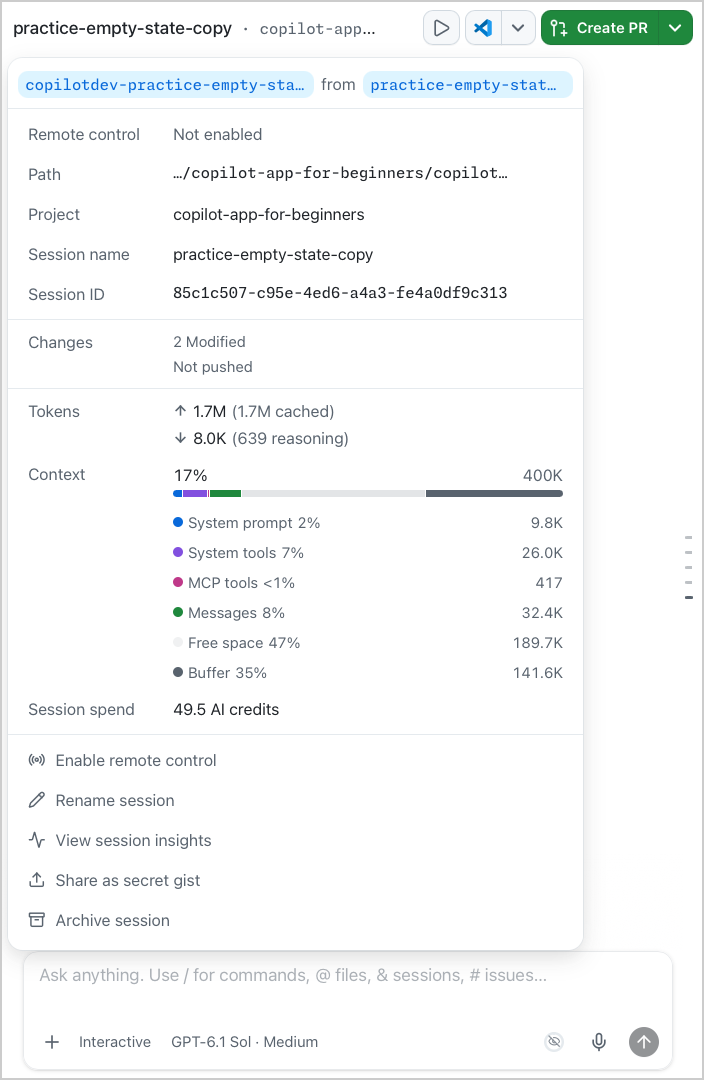Image resolution: width=704 pixels, height=1080 pixels.
Task: Open the Interactive mode selector
Action: tap(114, 1042)
